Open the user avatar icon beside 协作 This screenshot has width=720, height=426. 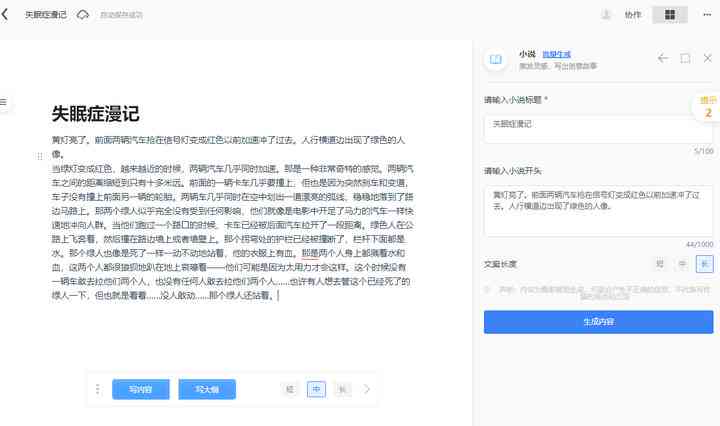pos(606,15)
